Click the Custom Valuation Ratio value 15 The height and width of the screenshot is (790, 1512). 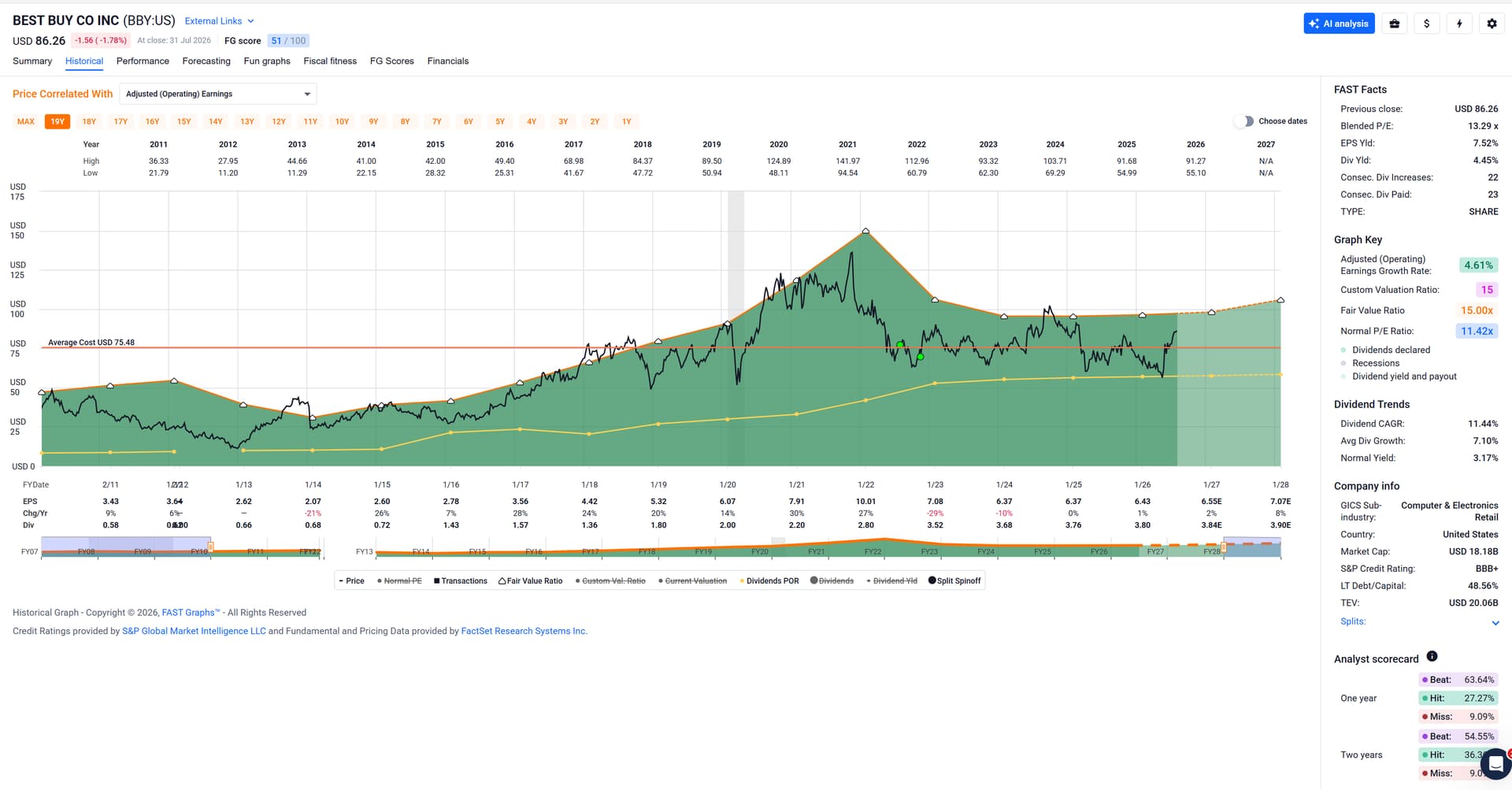(1487, 290)
